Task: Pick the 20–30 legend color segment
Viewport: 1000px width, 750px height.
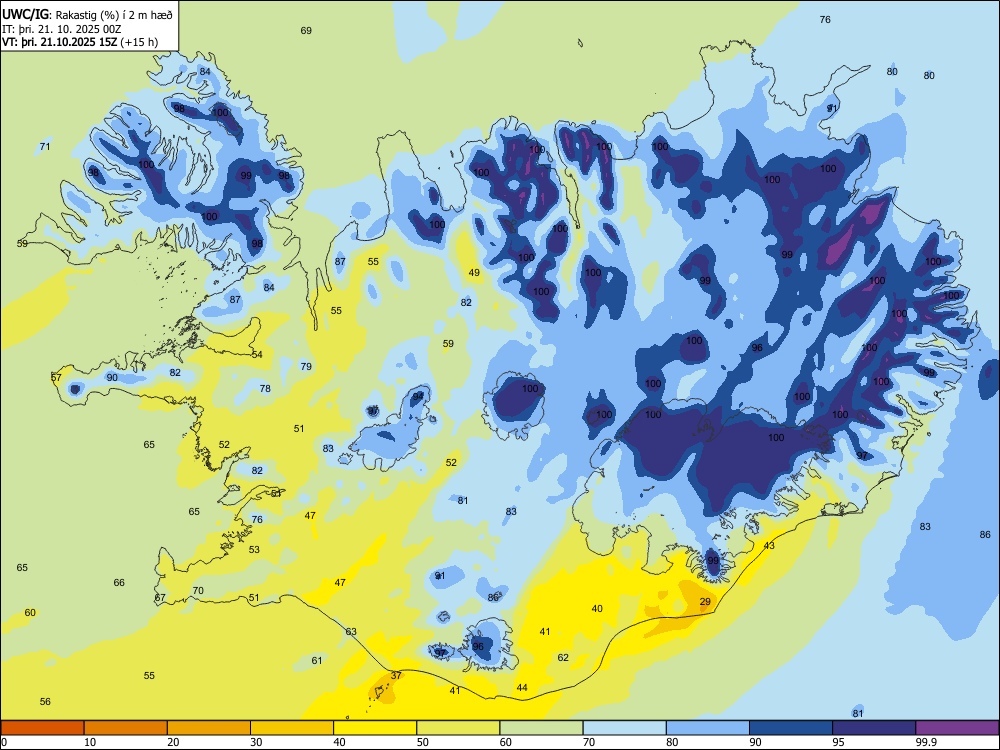Action: tap(209, 728)
